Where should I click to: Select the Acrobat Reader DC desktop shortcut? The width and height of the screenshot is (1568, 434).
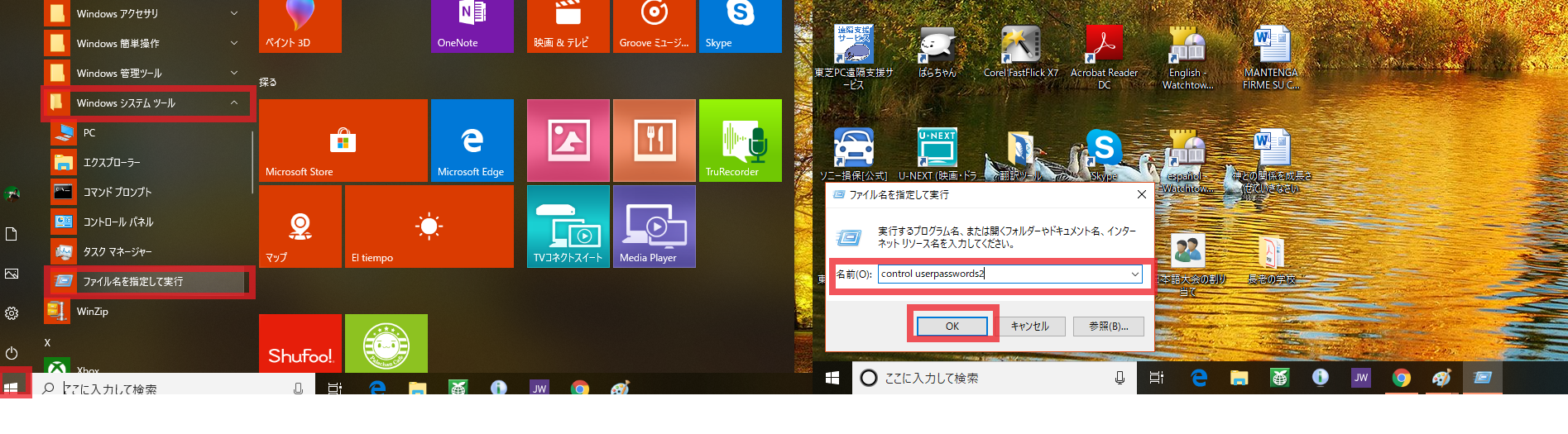[1105, 55]
